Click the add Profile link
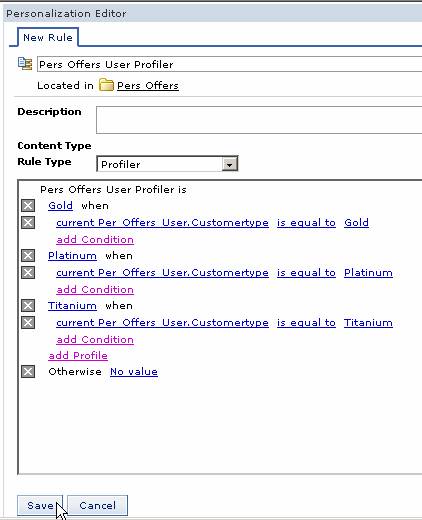The image size is (422, 520). 78,355
